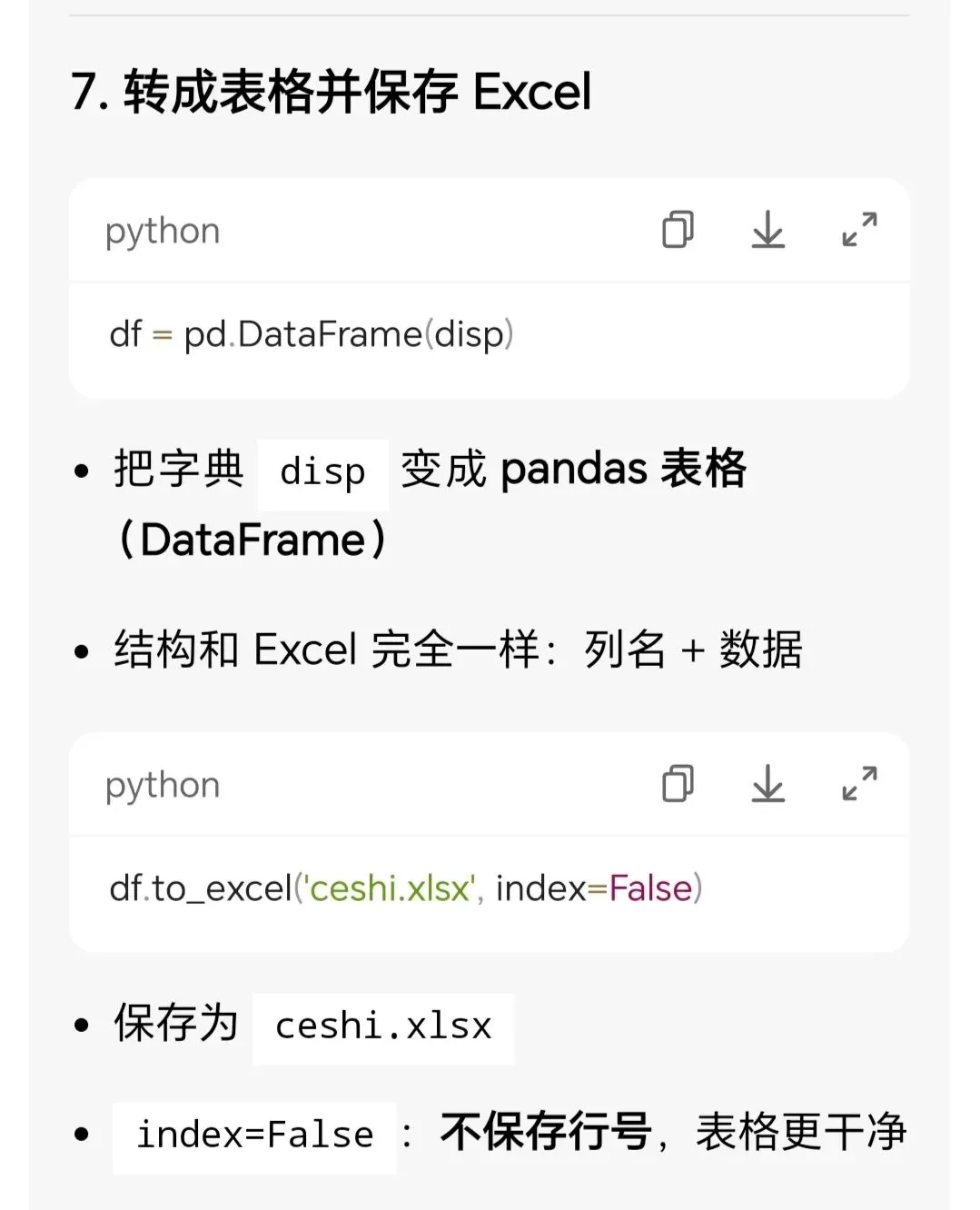Click the python label above pd.DataFrame code
Image resolution: width=980 pixels, height=1210 pixels.
click(x=163, y=233)
